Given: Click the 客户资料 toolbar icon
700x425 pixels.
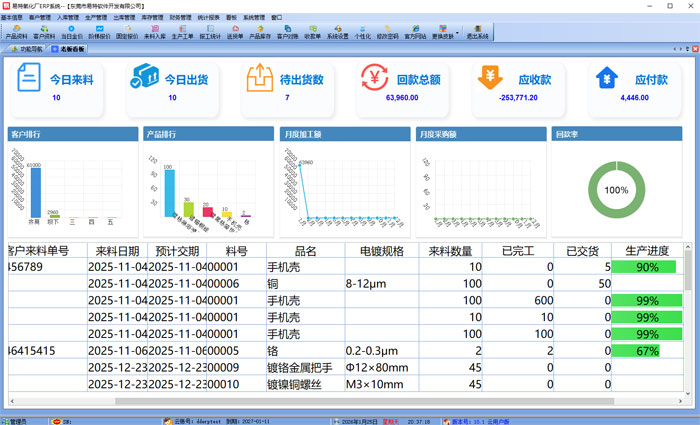Looking at the screenshot, I should (45, 32).
